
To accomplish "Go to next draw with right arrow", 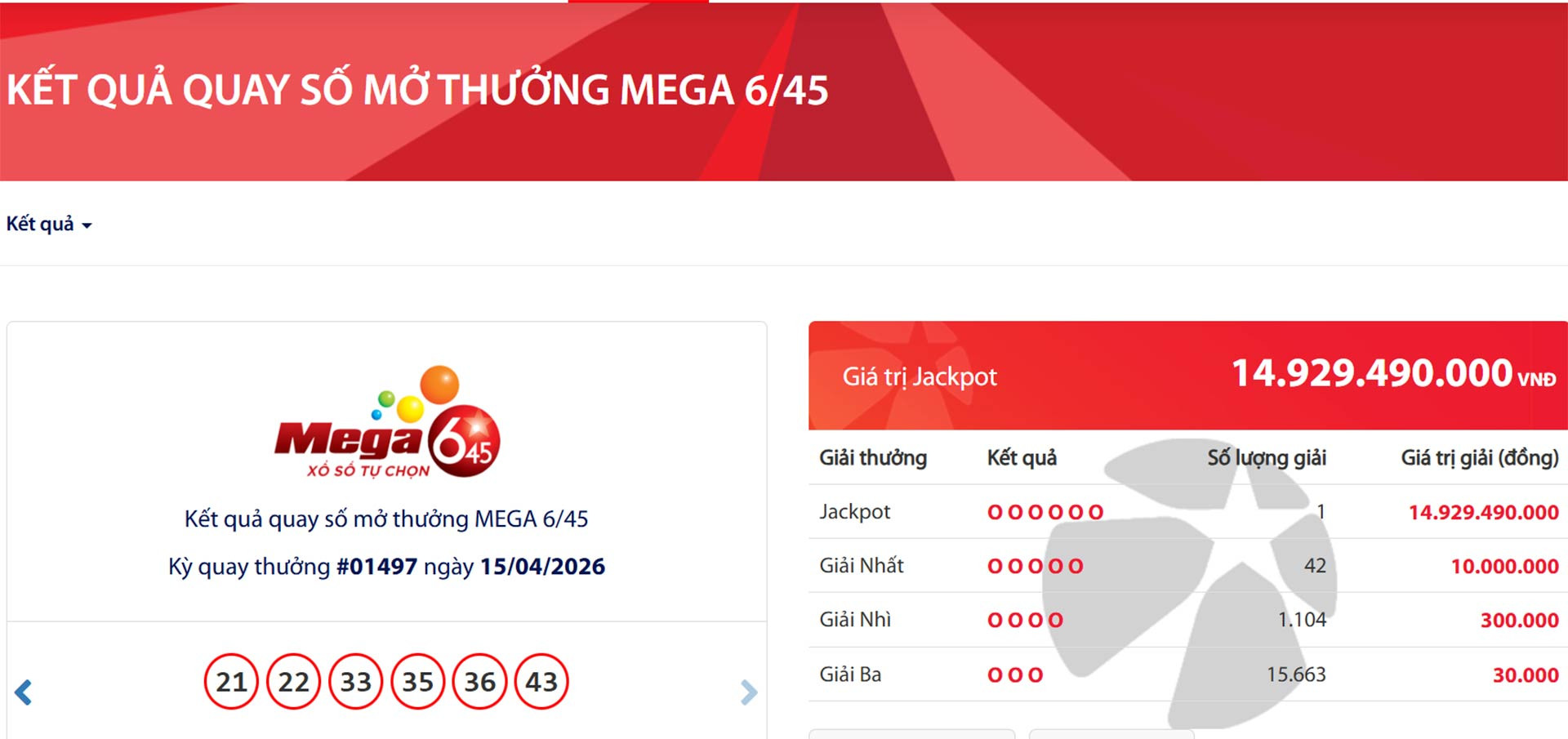I will pyautogui.click(x=748, y=692).
